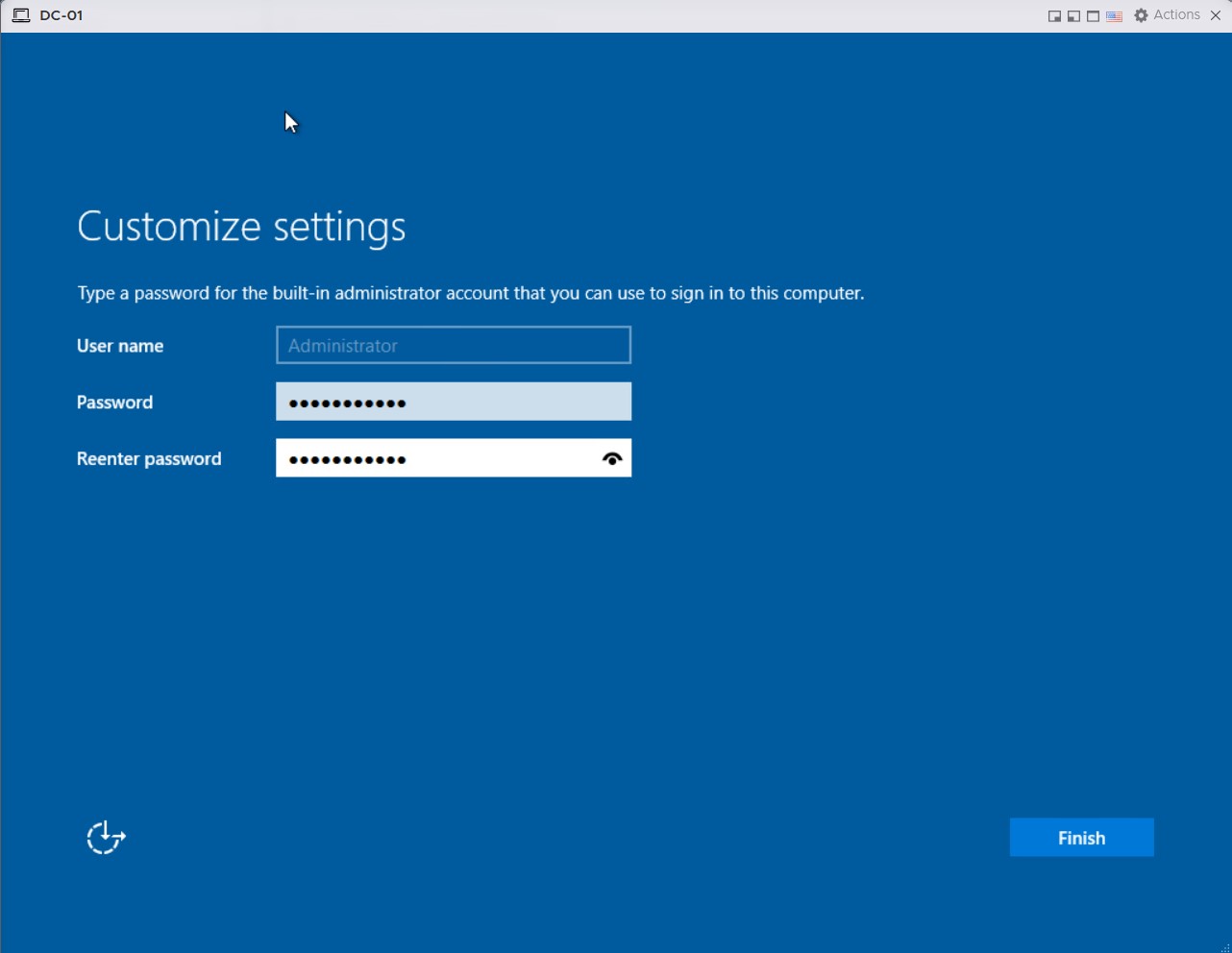The image size is (1232, 953).
Task: Open the Actions menu
Action: [1176, 15]
